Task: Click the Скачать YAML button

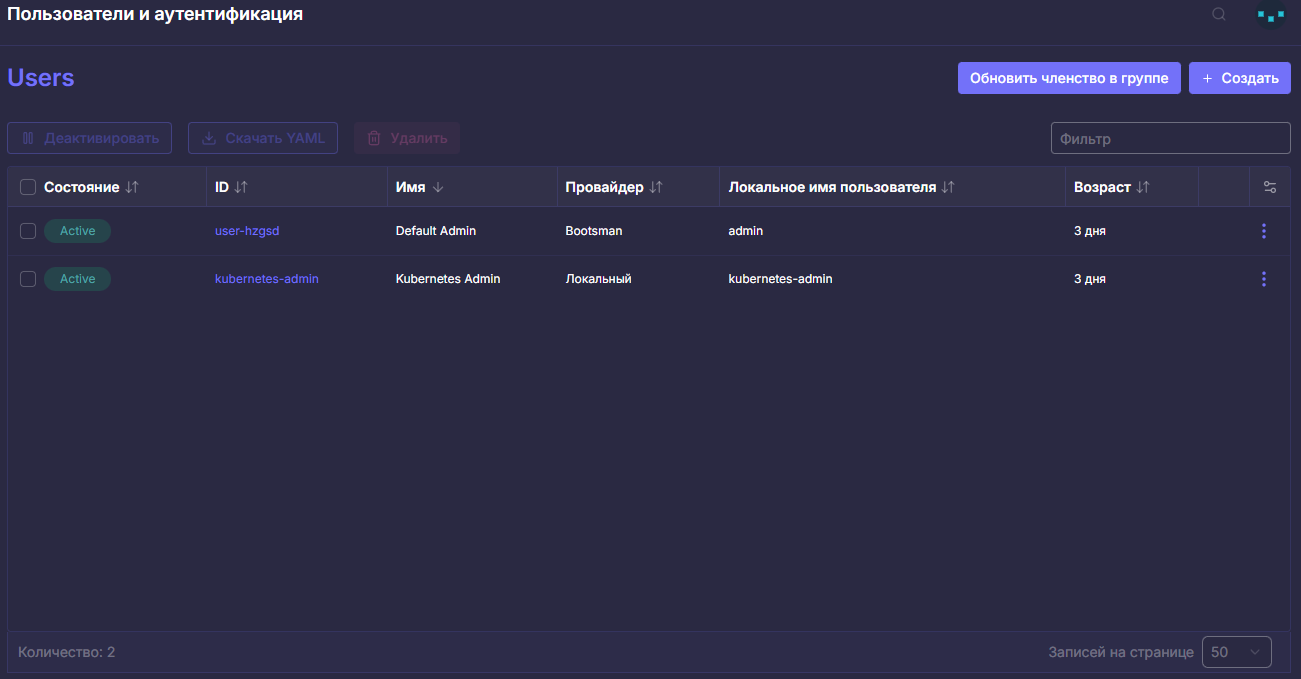Action: point(263,138)
